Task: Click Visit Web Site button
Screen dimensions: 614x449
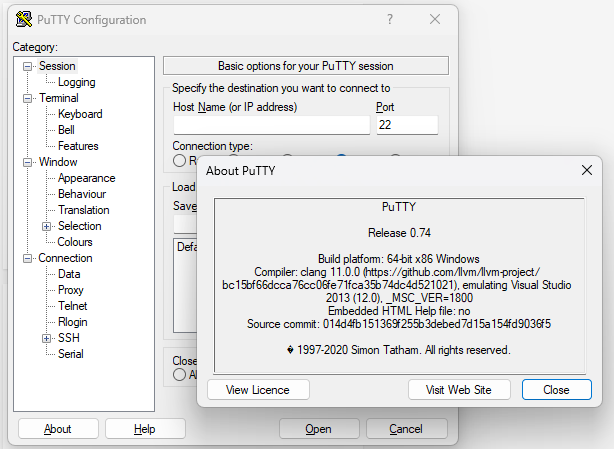Action: [459, 390]
